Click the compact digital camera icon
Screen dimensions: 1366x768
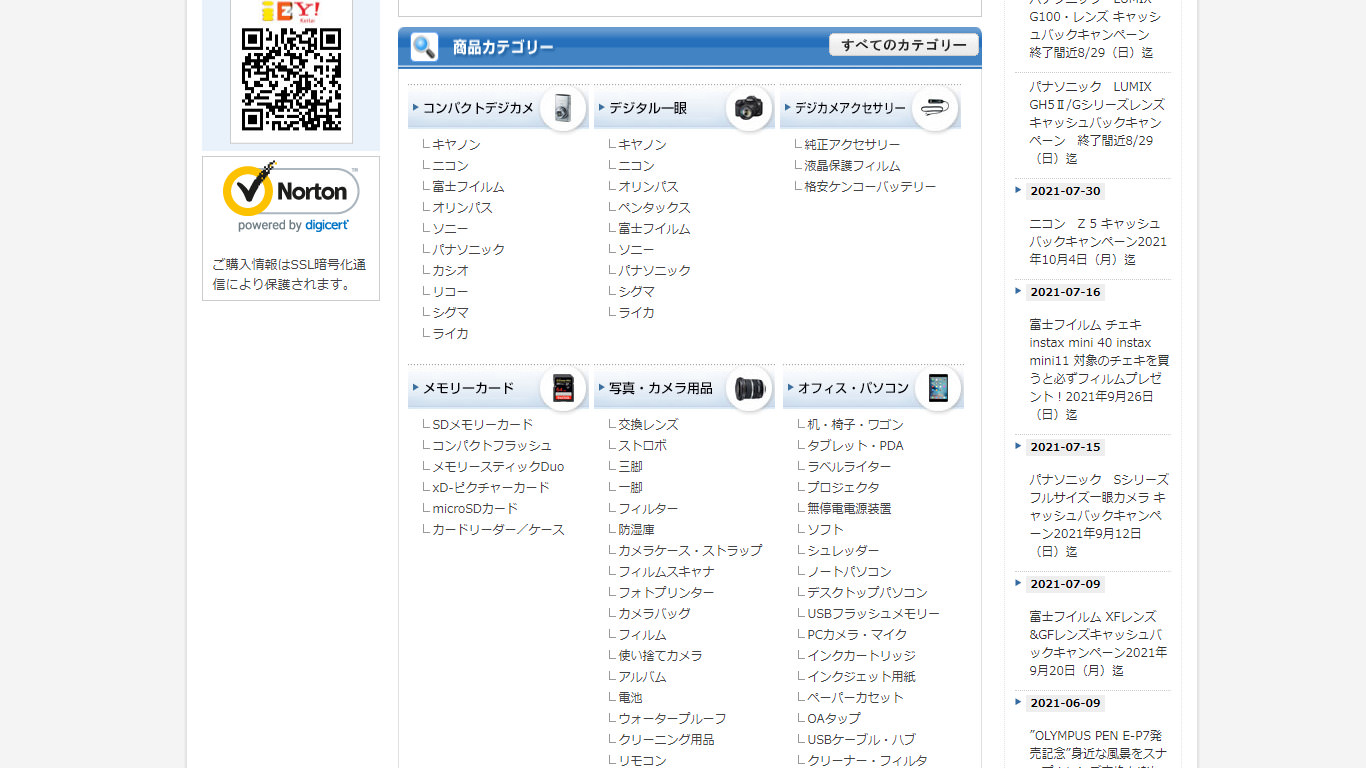[x=563, y=108]
